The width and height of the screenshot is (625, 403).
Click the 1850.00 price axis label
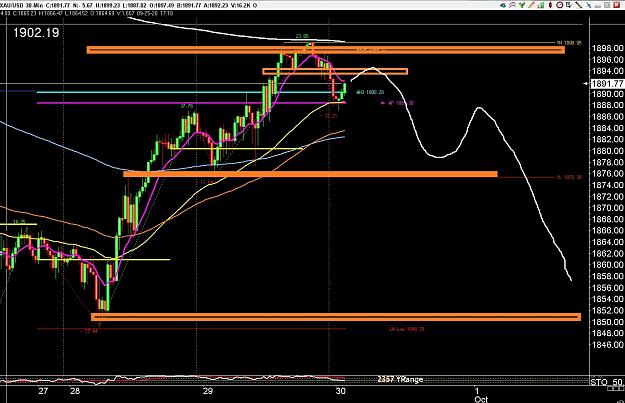tap(607, 322)
